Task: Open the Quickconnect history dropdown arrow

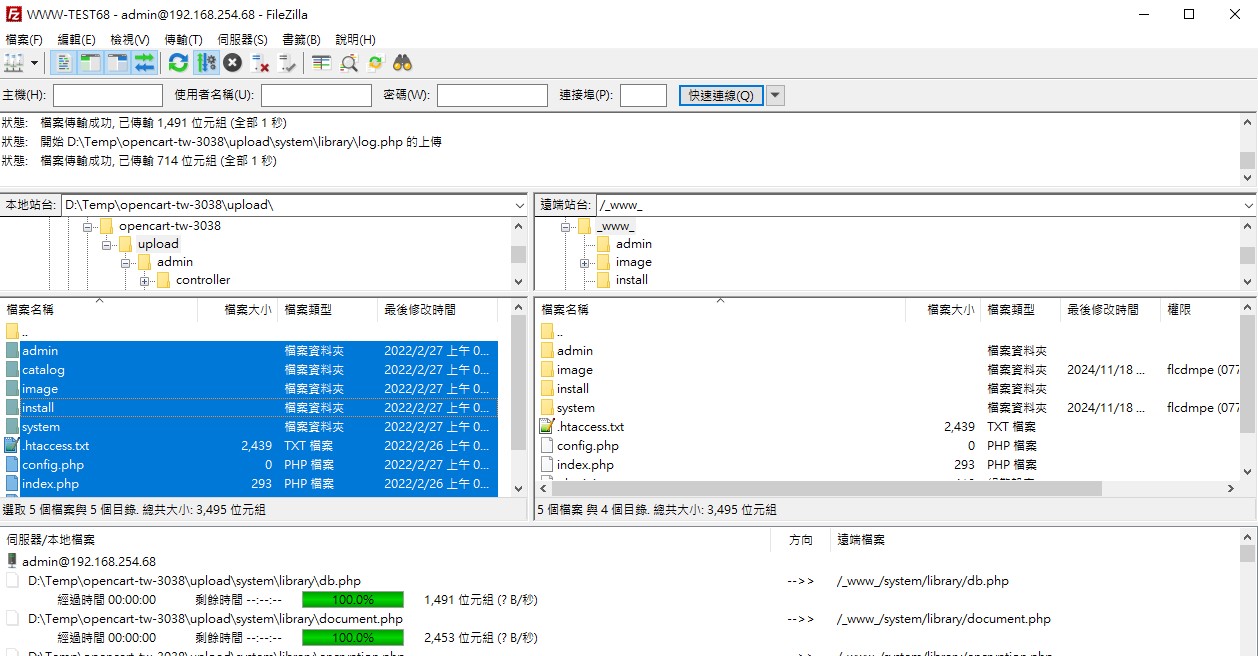Action: (x=775, y=95)
